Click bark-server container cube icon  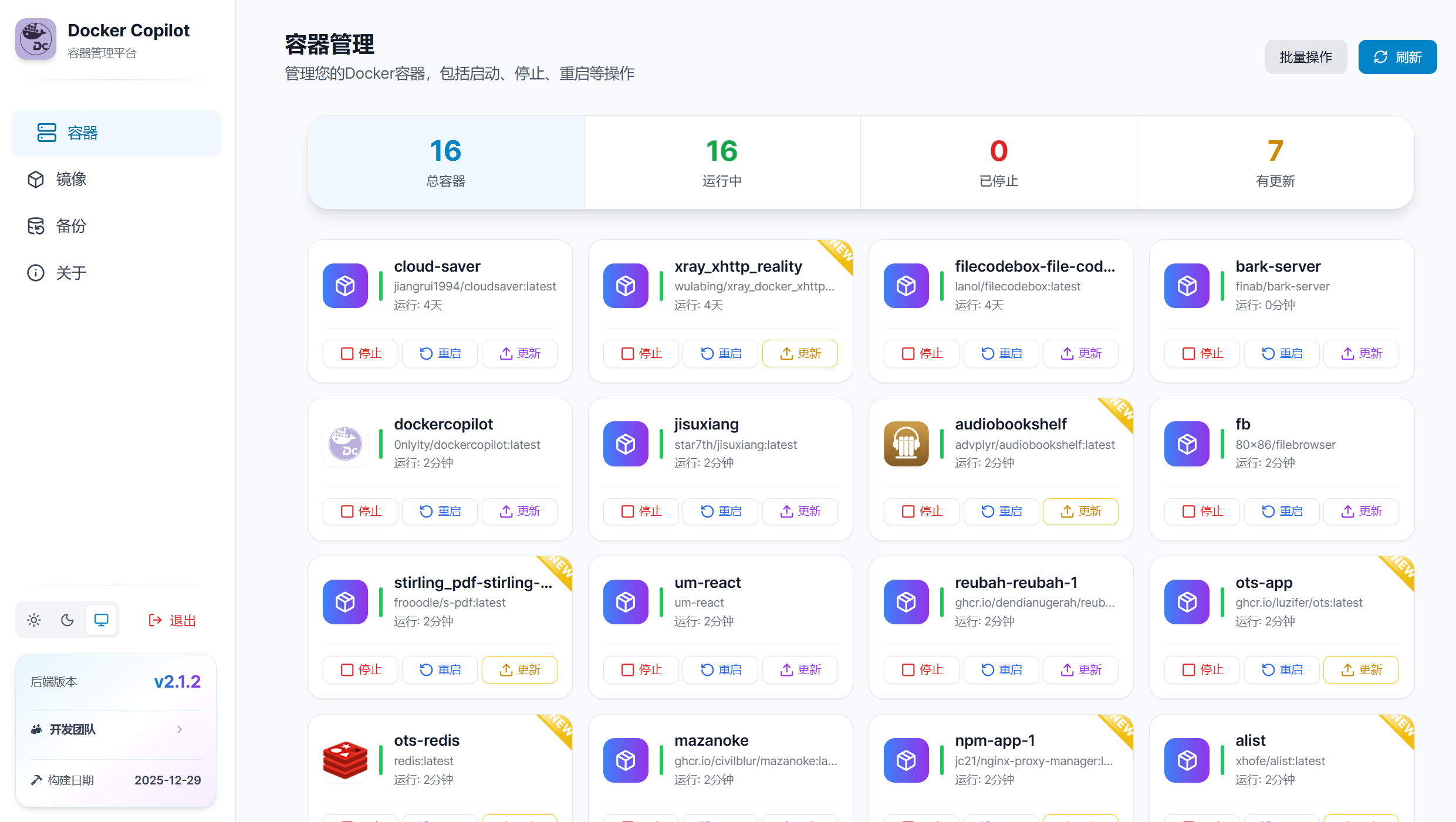point(1187,286)
